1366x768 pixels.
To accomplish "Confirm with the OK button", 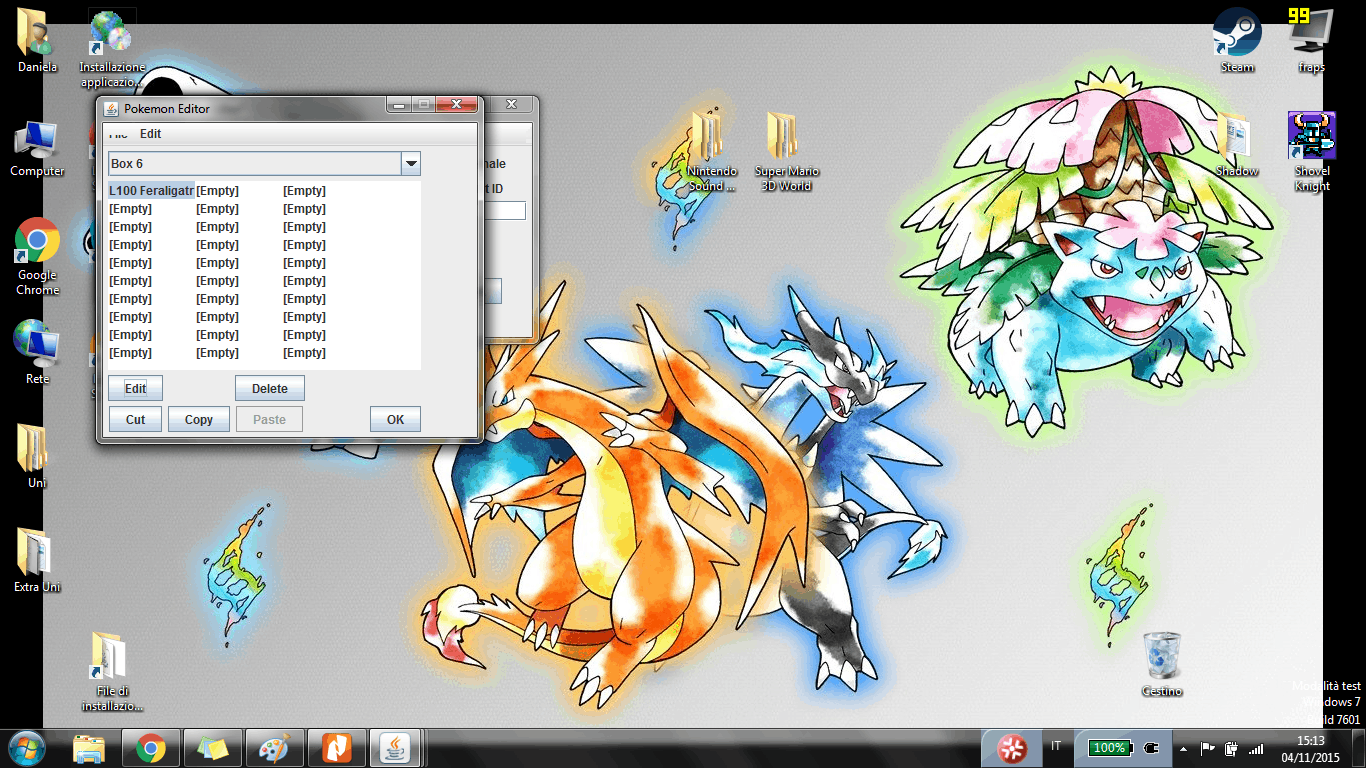I will point(395,419).
